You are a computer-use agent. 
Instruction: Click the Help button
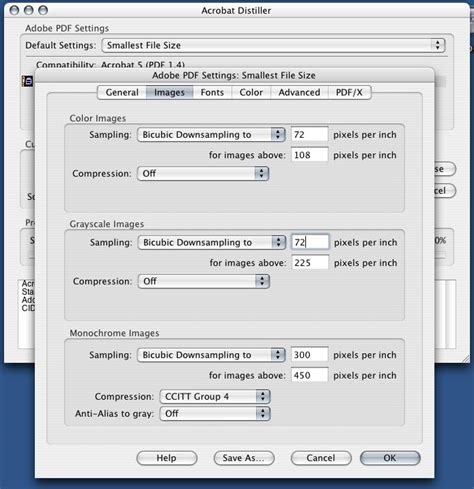167,458
